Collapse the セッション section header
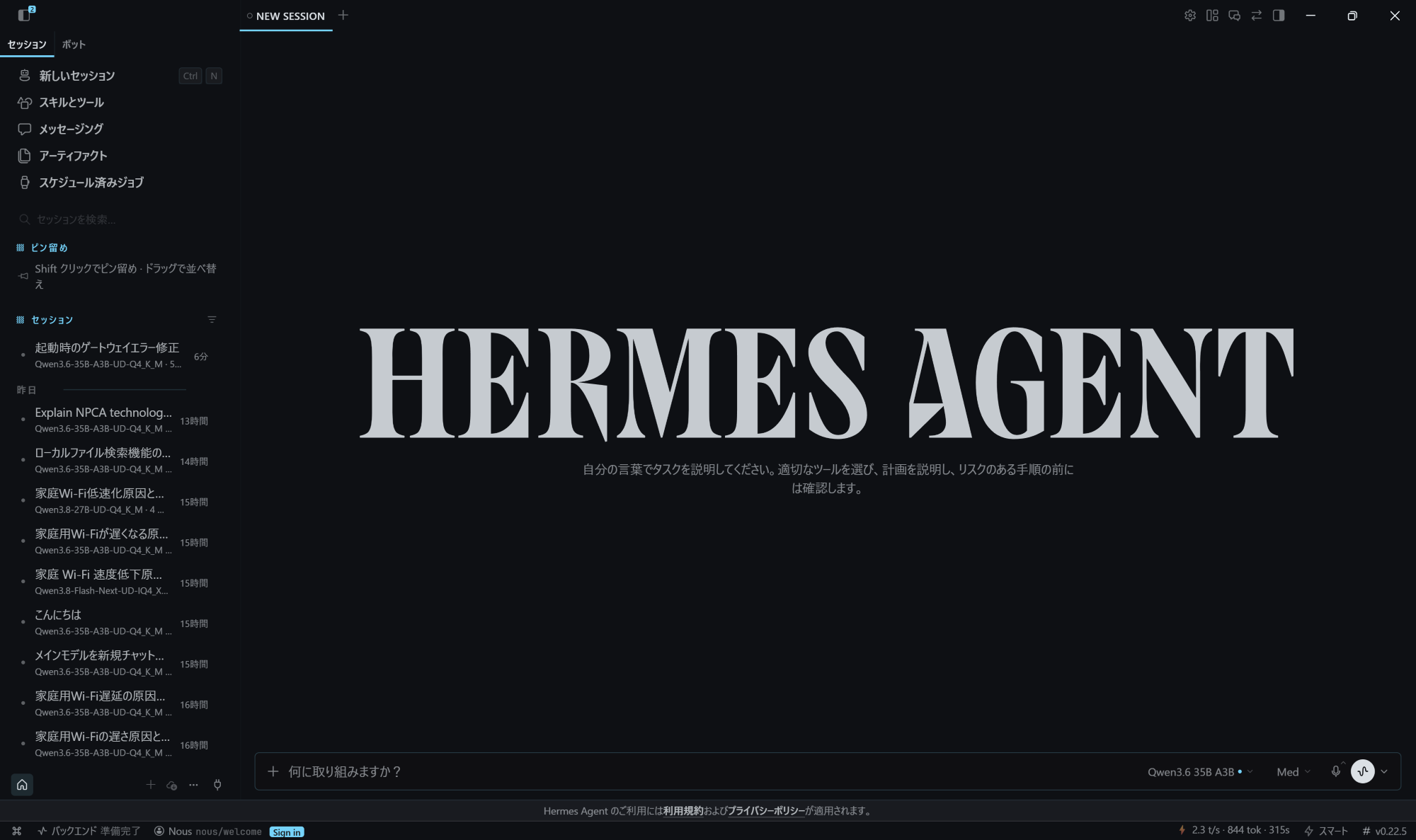The width and height of the screenshot is (1416, 840). [45, 320]
